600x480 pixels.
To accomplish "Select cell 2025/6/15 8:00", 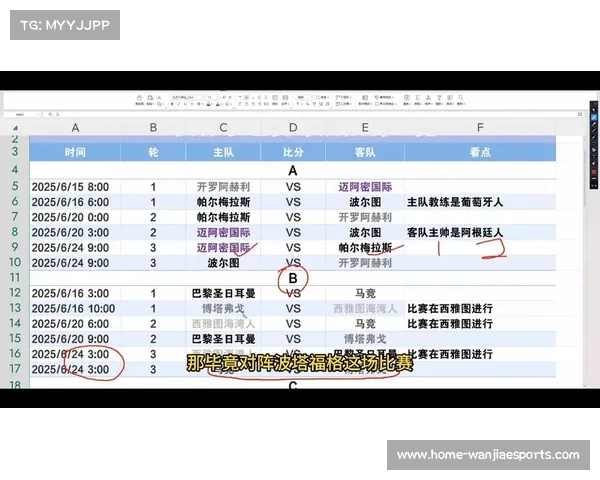I will [75, 187].
